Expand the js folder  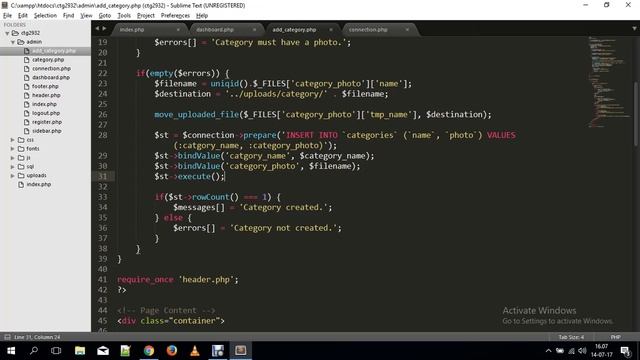13,158
